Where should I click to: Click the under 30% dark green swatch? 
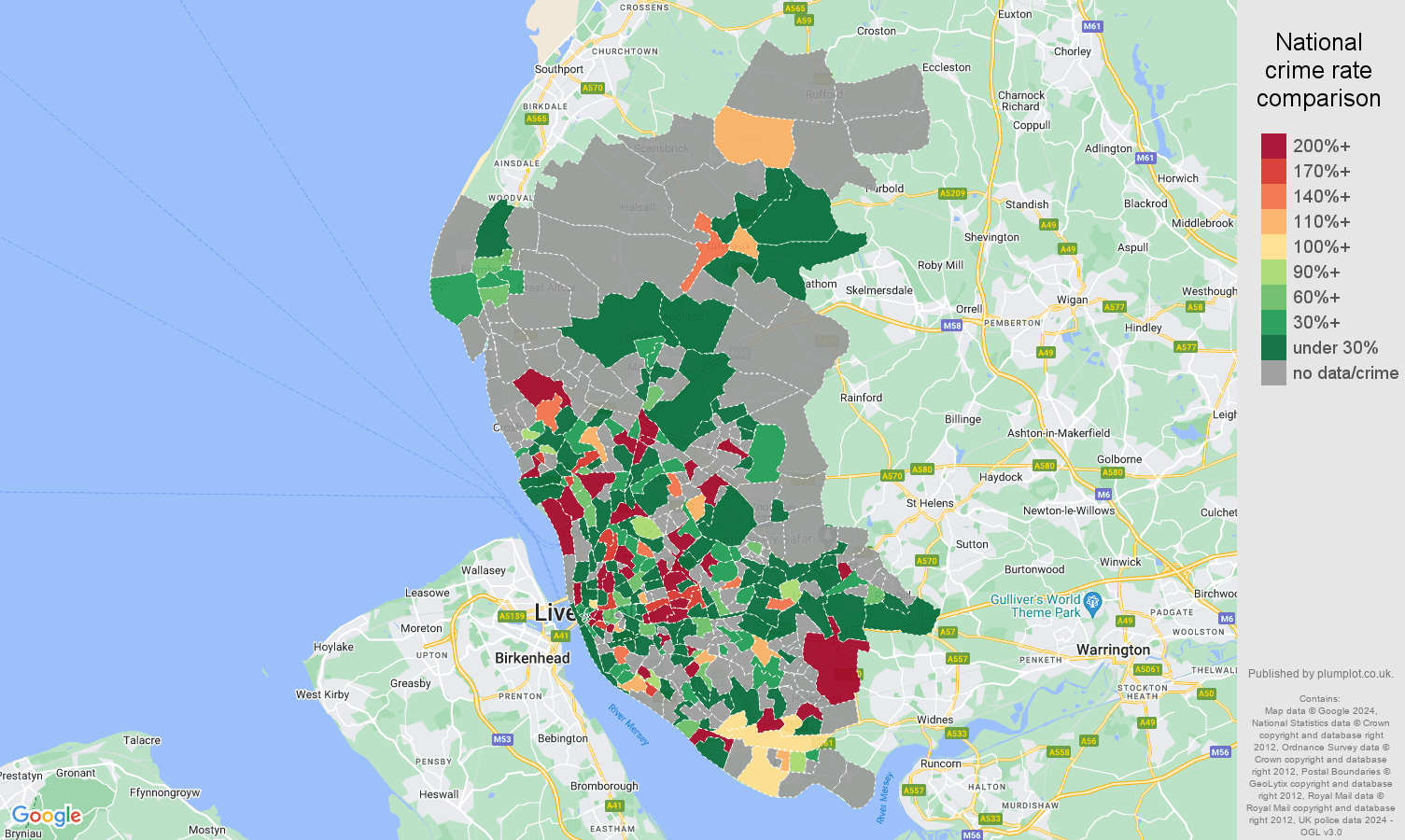click(x=1273, y=347)
